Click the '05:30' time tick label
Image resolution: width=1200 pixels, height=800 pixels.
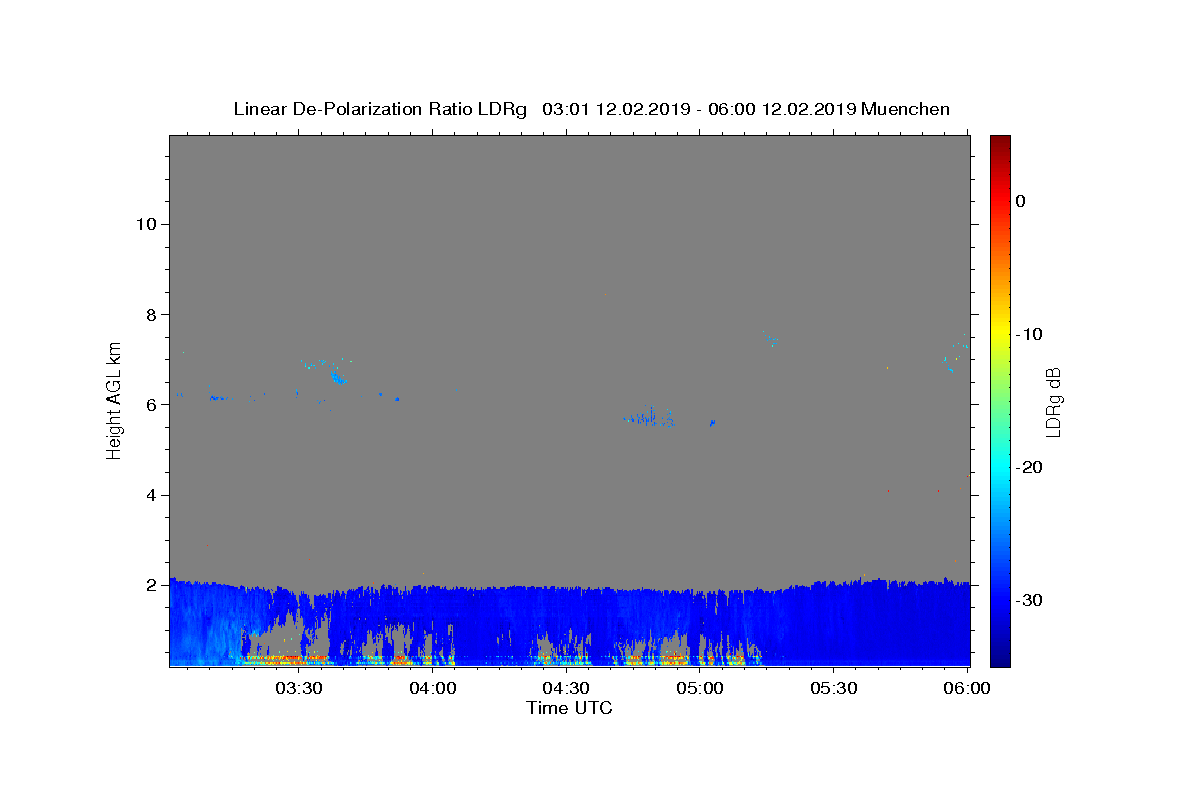833,688
